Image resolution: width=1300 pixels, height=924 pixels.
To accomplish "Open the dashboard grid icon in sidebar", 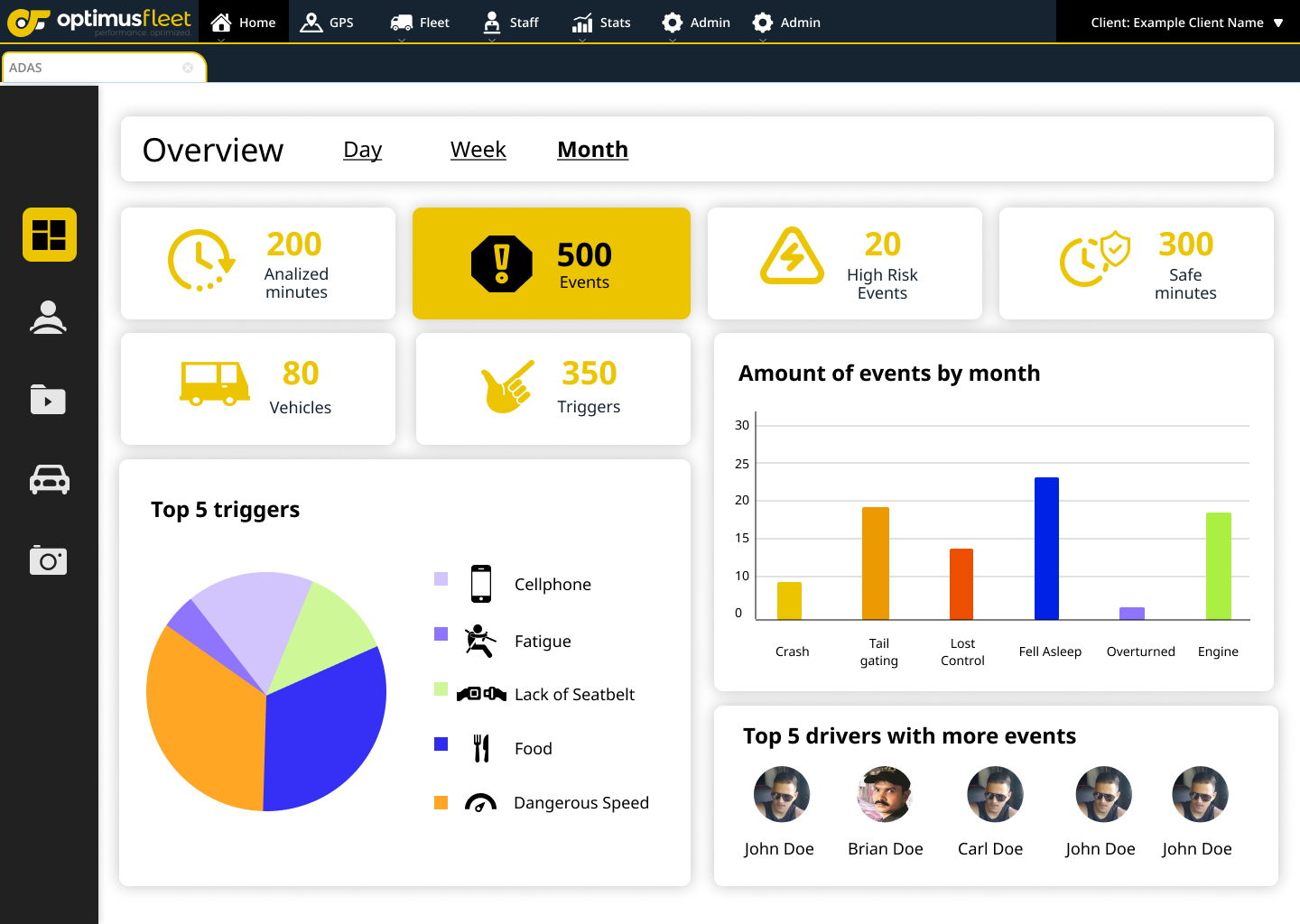I will [50, 235].
